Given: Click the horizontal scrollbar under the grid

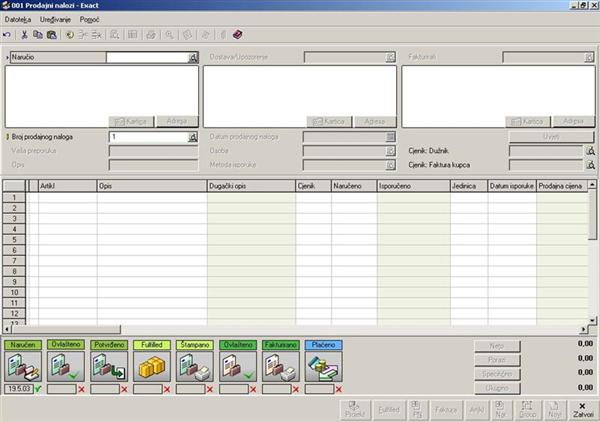Looking at the screenshot, I should [300, 329].
